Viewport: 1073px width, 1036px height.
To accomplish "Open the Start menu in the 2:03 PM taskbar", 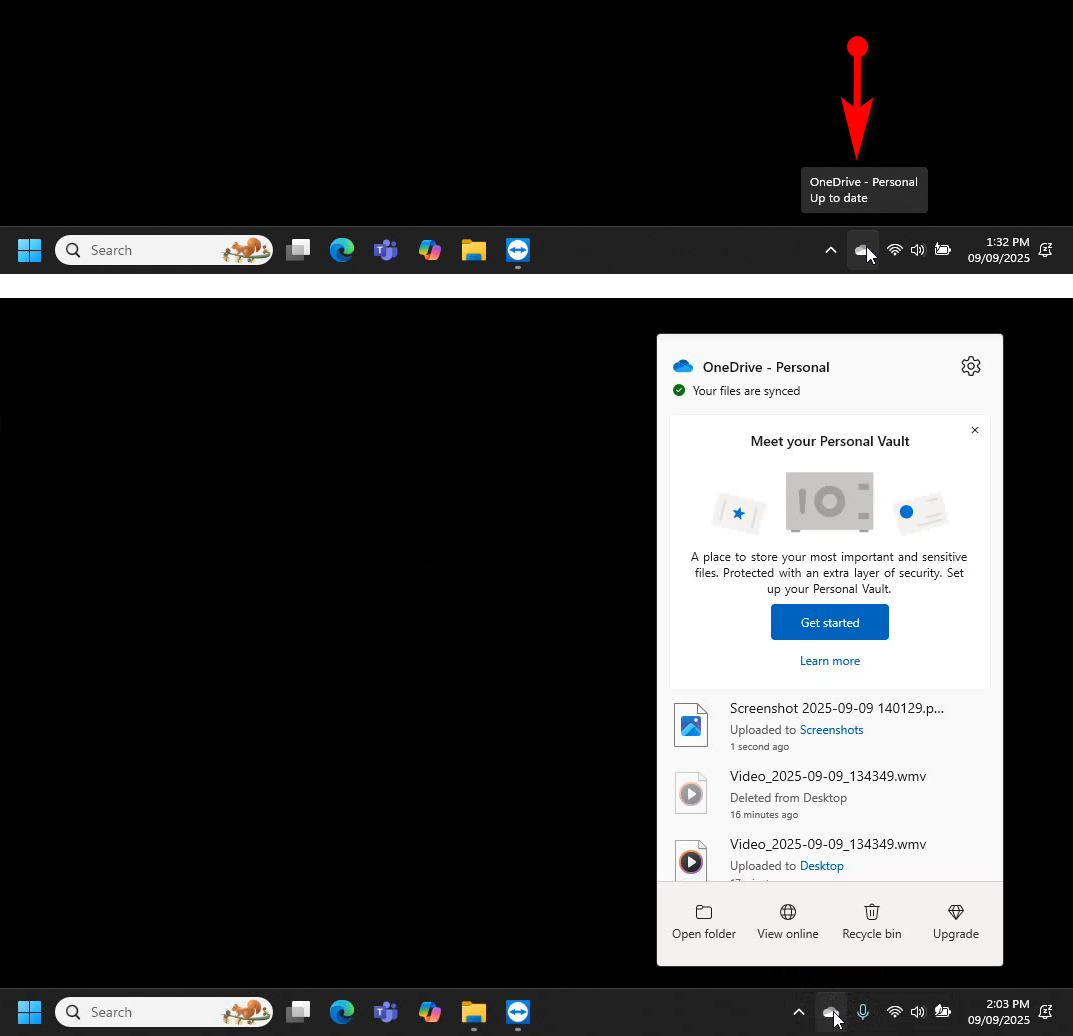I will pos(29,1011).
